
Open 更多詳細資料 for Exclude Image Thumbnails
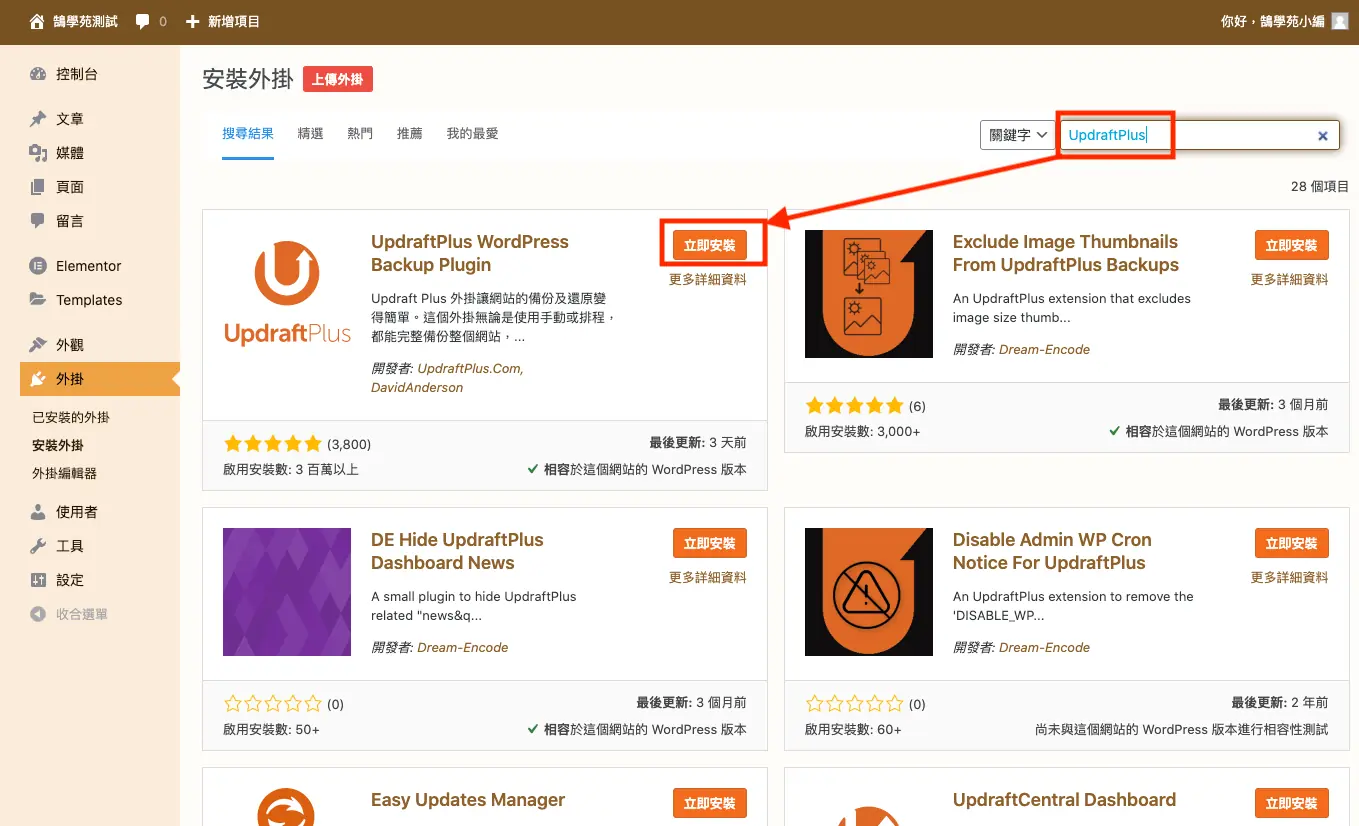pyautogui.click(x=1290, y=280)
